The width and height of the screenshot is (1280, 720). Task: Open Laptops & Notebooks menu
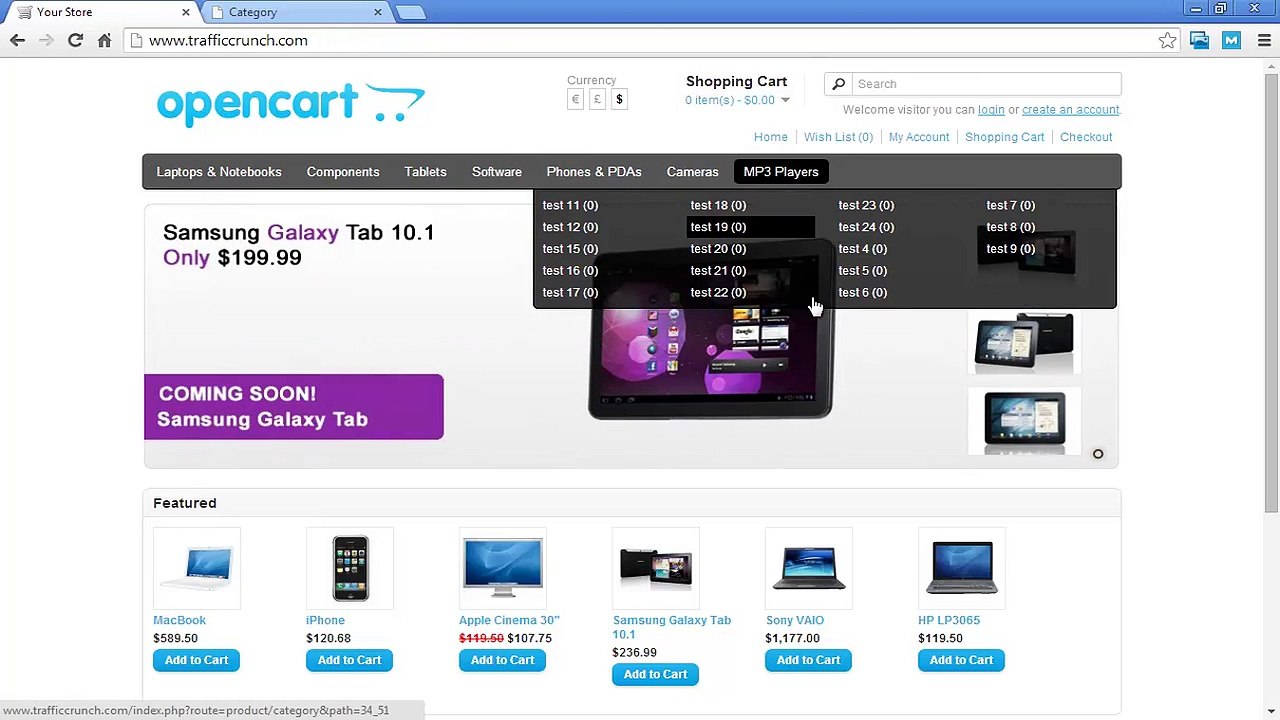pyautogui.click(x=219, y=172)
